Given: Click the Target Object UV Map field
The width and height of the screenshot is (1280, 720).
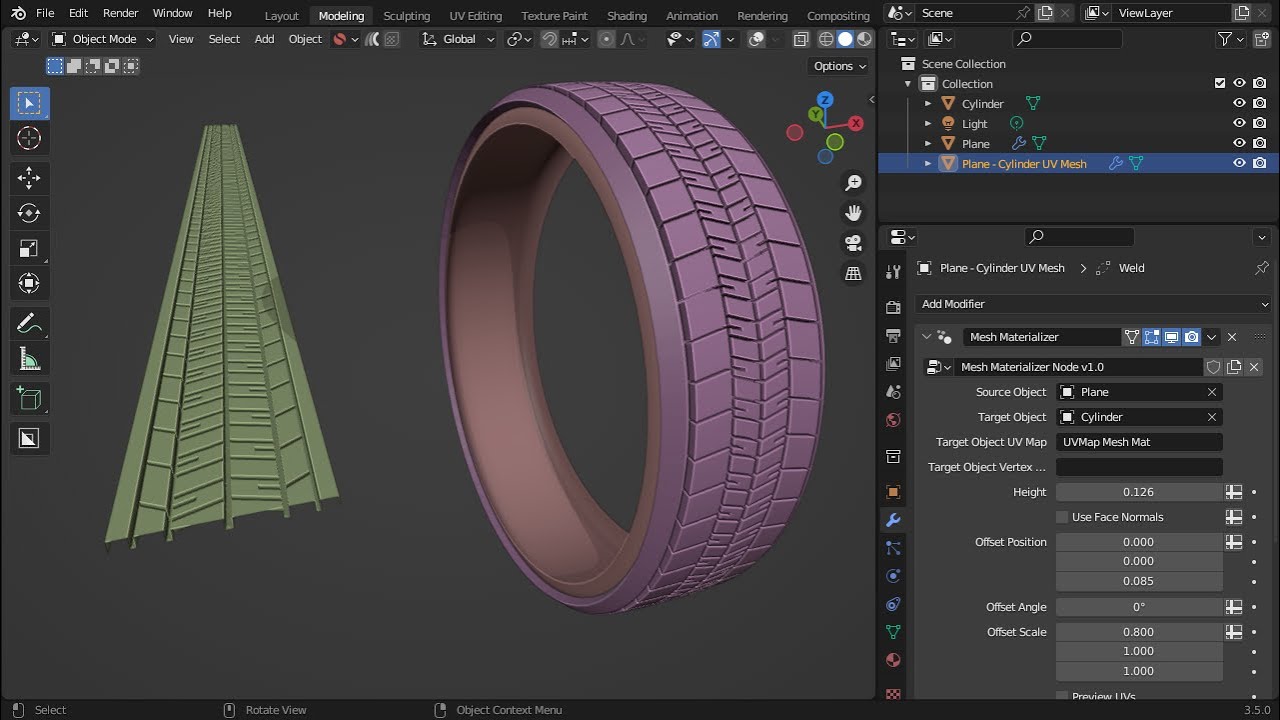Looking at the screenshot, I should 1139,442.
